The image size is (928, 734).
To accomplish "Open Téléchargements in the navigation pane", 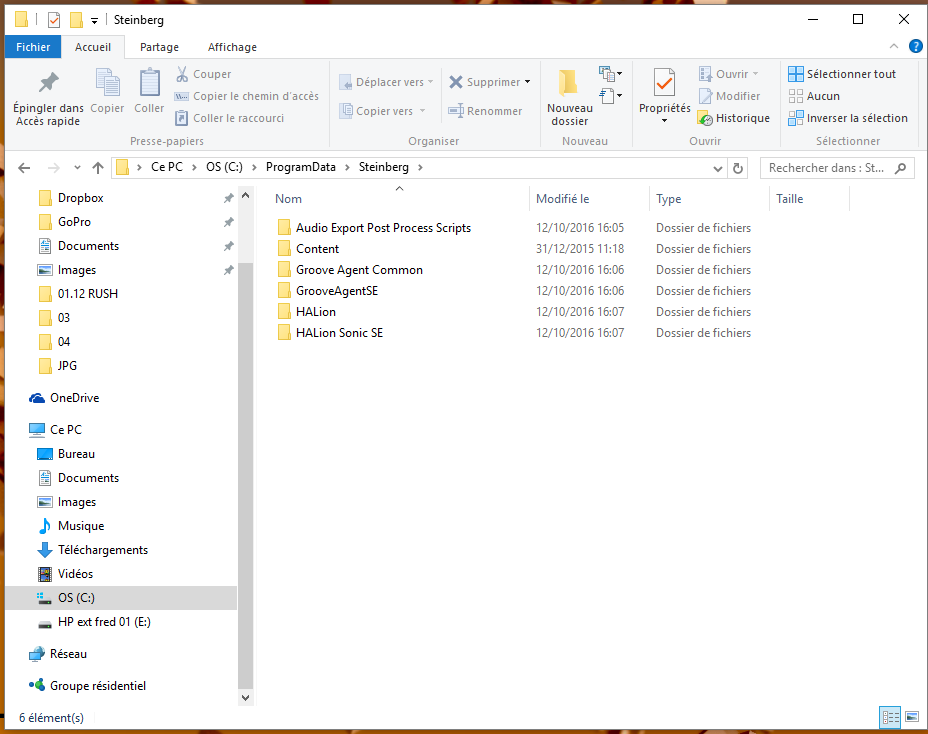I will click(103, 550).
